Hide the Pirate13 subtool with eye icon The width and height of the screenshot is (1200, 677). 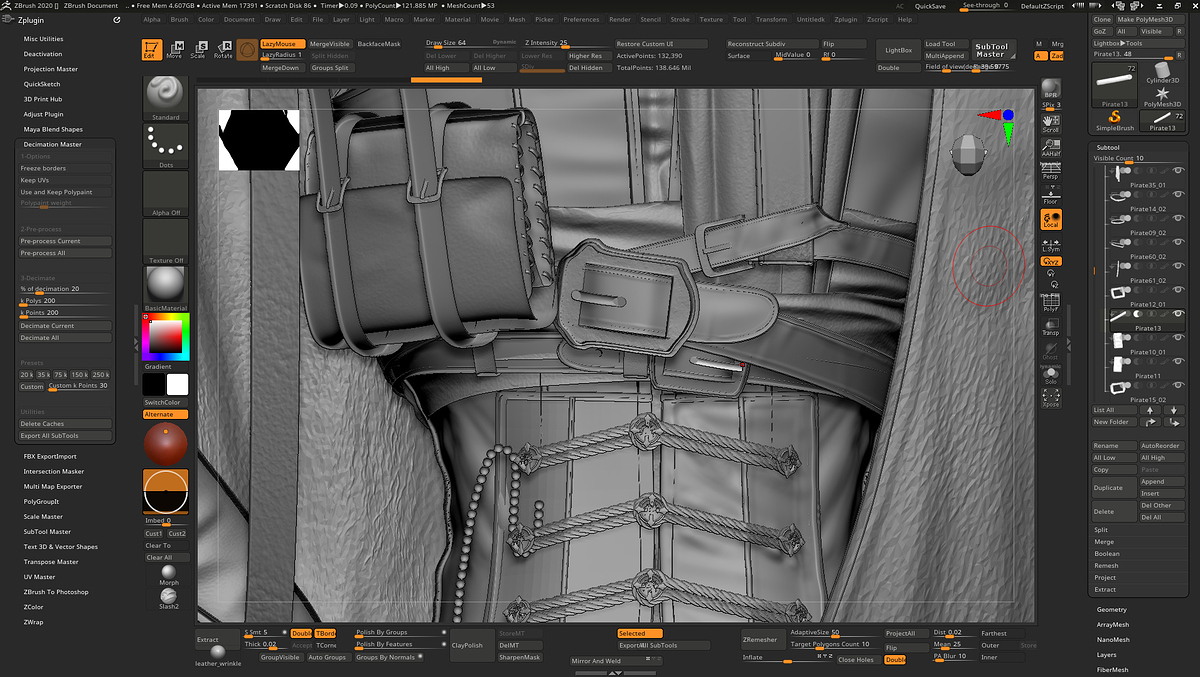[x=1178, y=315]
